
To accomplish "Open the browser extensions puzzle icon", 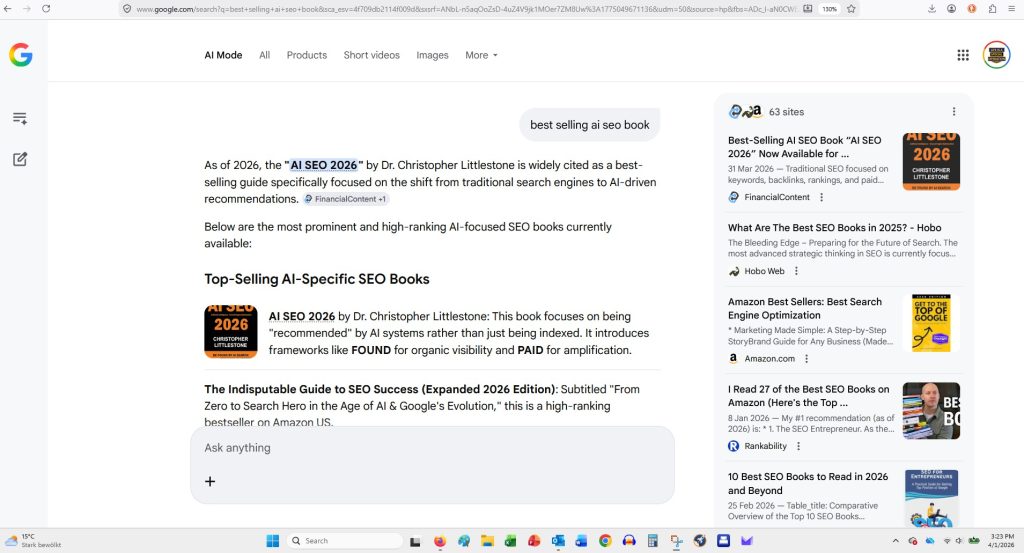I will (992, 8).
